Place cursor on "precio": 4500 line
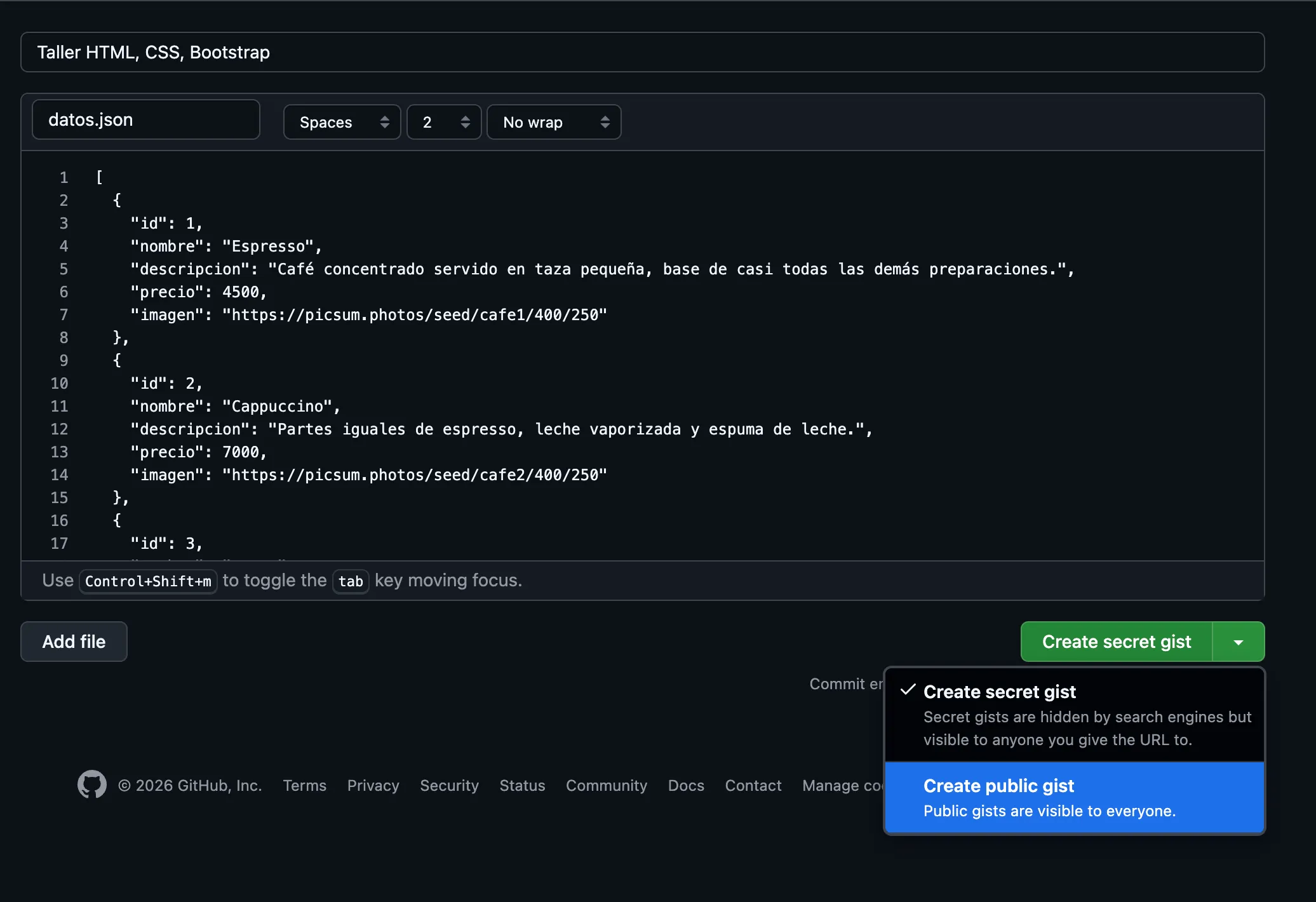Screen dimensions: 1316x902 pyautogui.click(x=198, y=292)
